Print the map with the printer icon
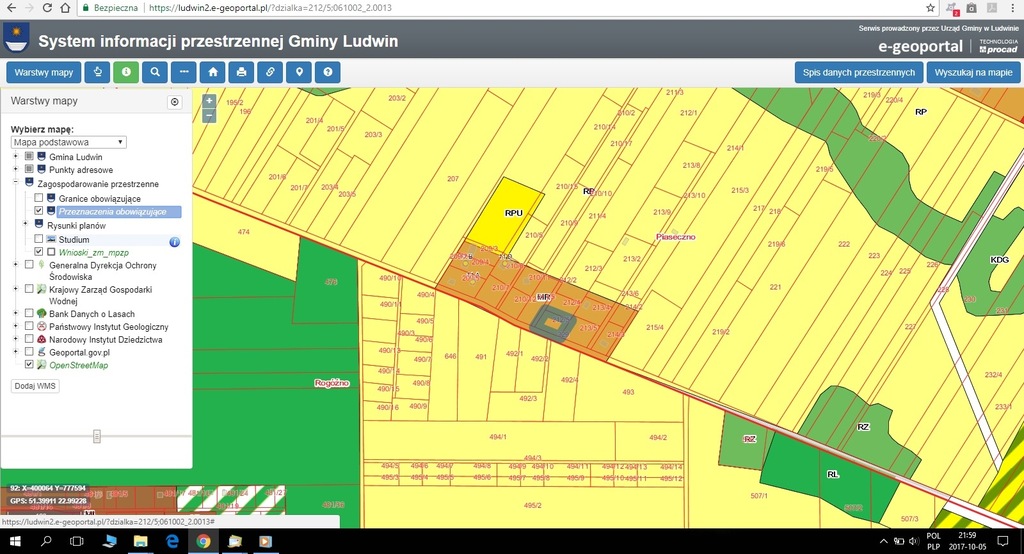 pyautogui.click(x=241, y=73)
